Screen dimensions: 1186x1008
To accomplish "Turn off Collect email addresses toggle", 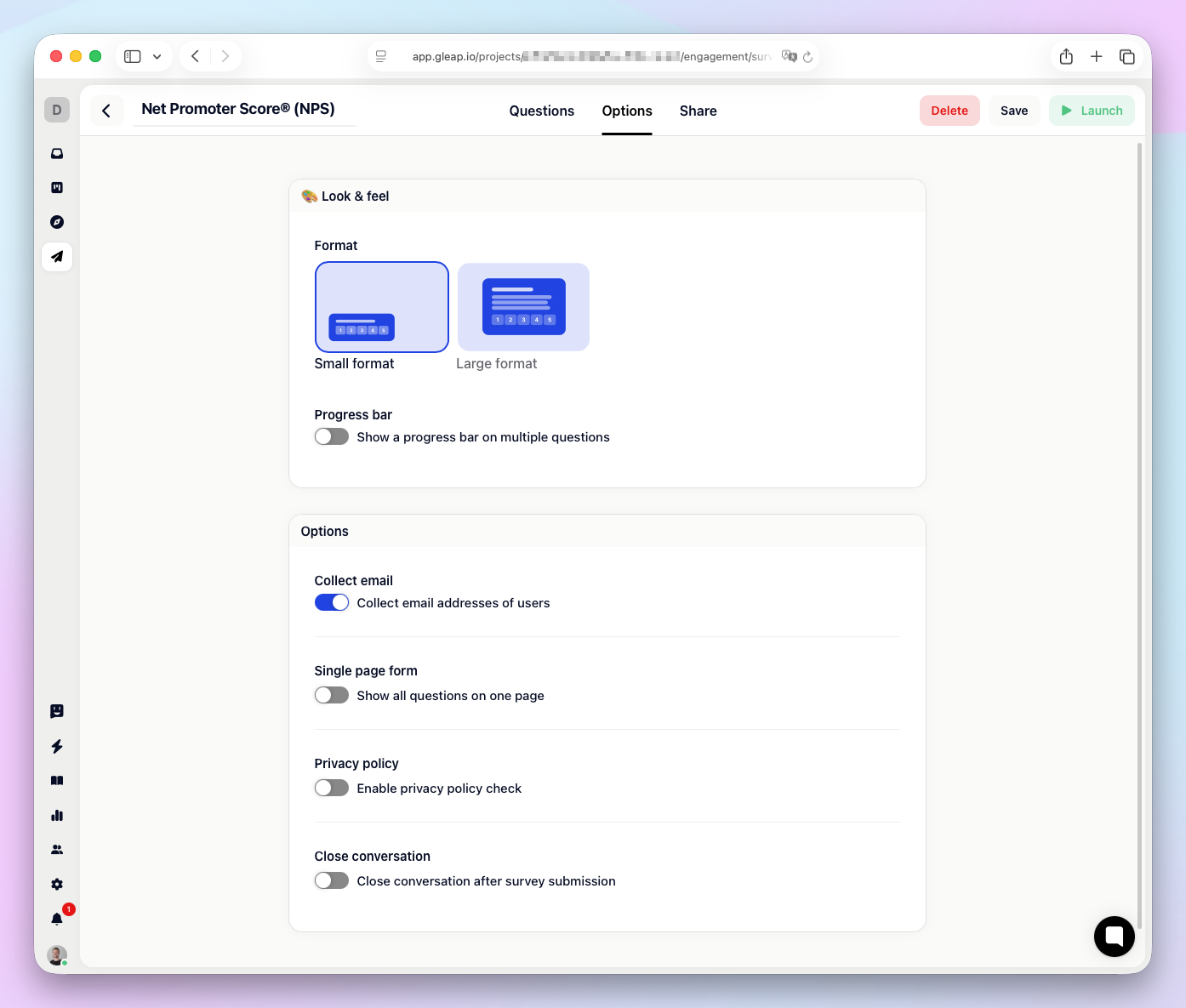I will (x=332, y=602).
